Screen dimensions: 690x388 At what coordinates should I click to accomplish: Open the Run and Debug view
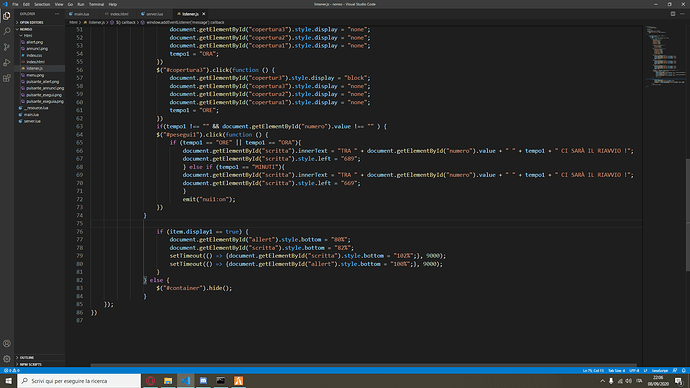(x=7, y=62)
